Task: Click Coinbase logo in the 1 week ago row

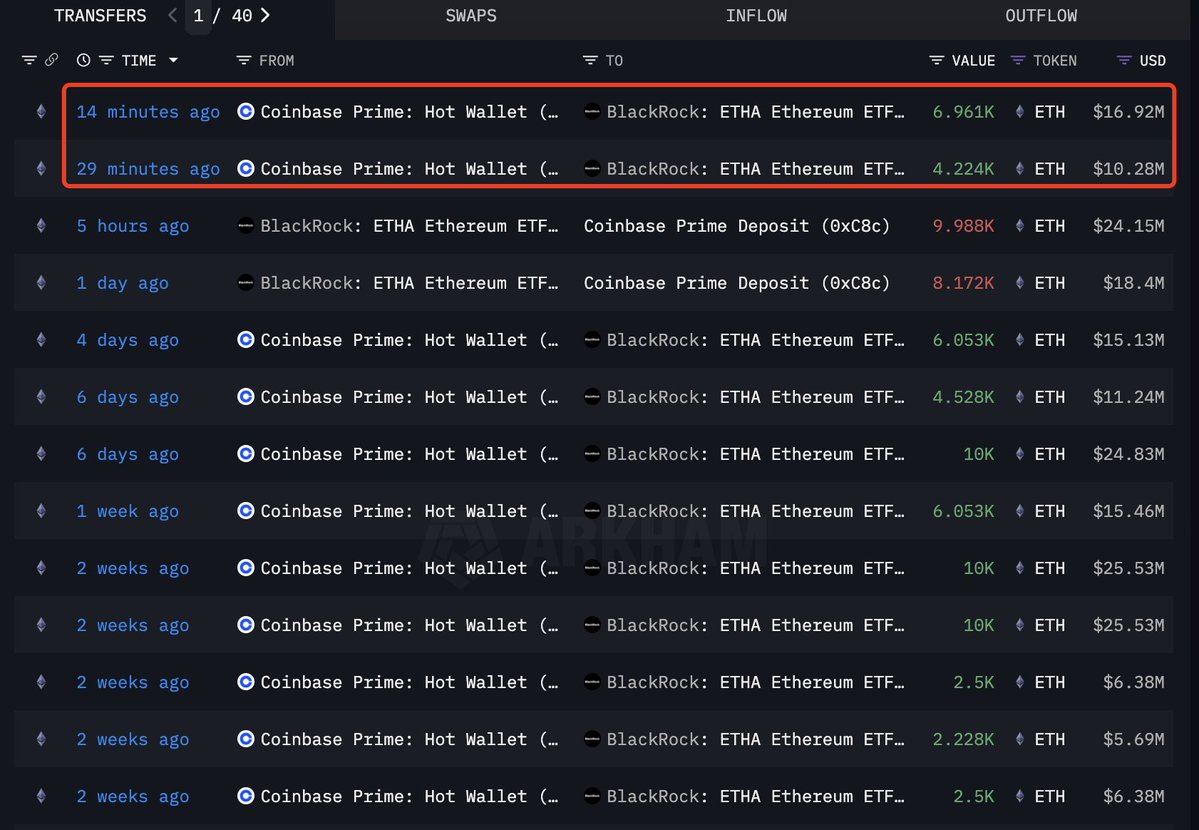Action: tap(245, 511)
